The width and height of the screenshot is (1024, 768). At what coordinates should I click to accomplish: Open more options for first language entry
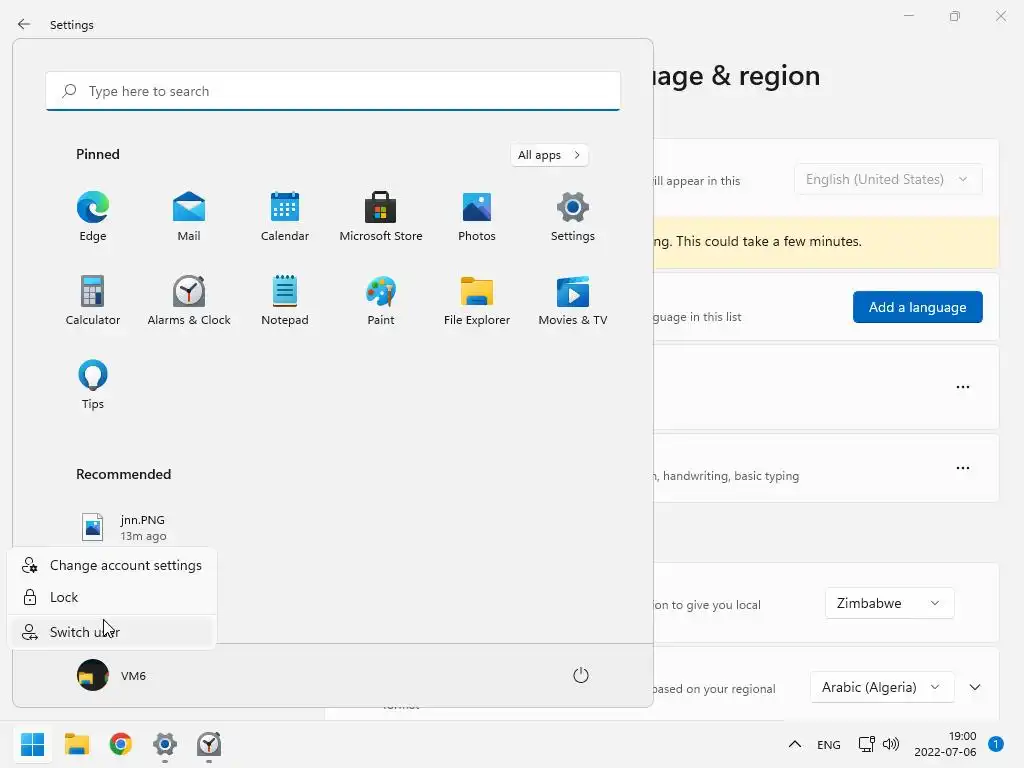point(963,387)
